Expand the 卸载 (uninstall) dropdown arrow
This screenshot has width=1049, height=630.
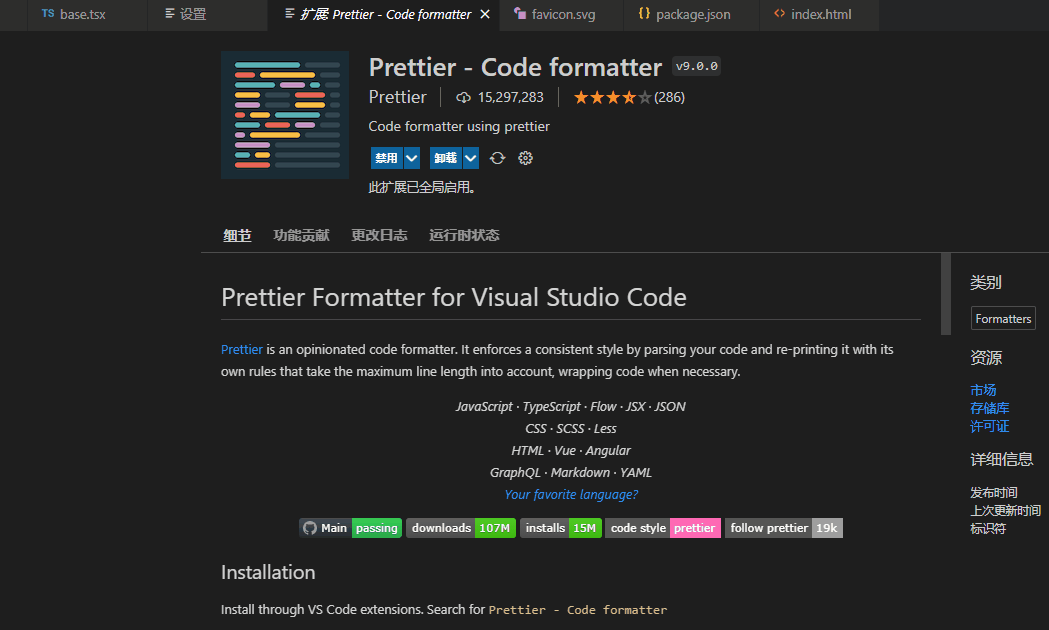pyautogui.click(x=471, y=158)
